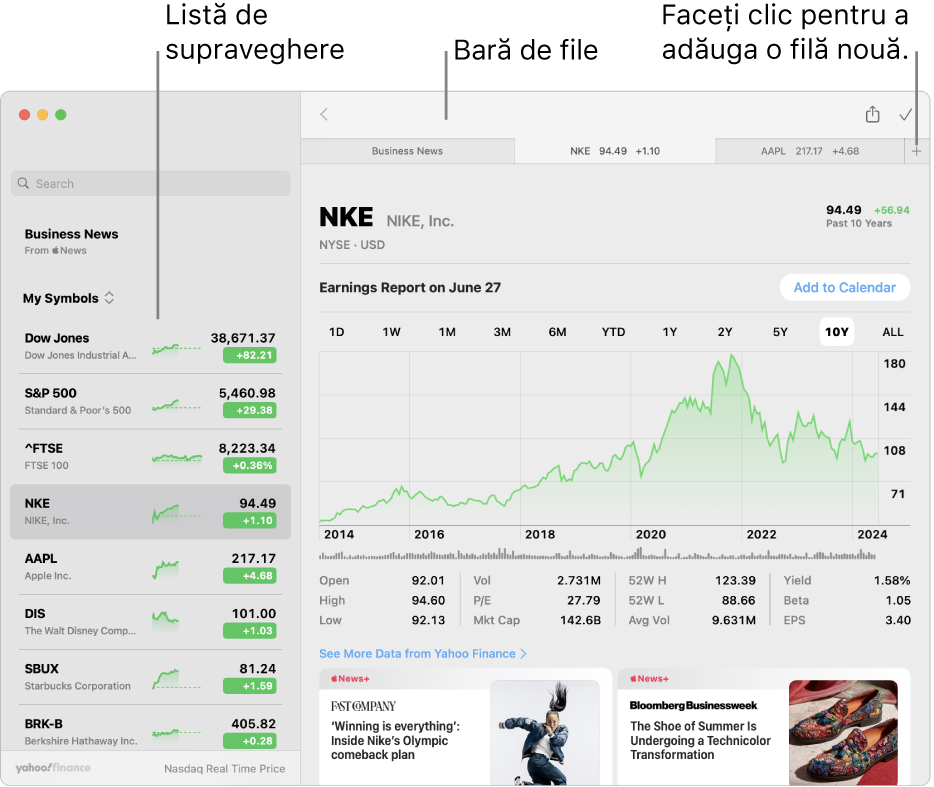The width and height of the screenshot is (934, 787).
Task: Select the 1D chart range
Action: (337, 332)
